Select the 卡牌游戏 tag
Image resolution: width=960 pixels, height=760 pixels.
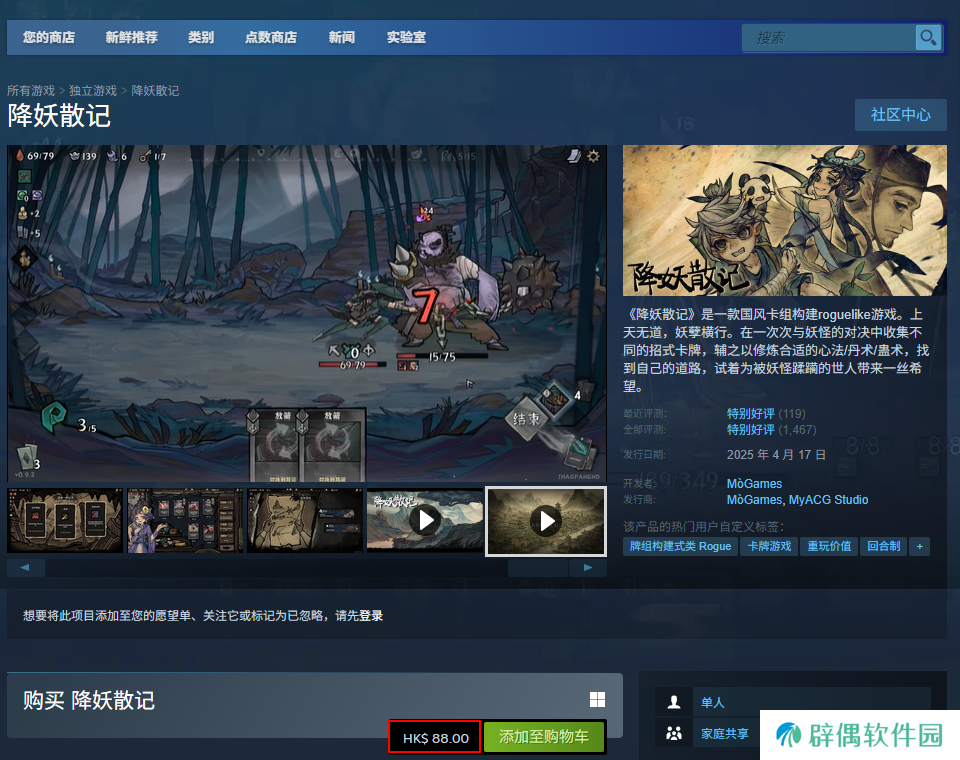point(769,546)
